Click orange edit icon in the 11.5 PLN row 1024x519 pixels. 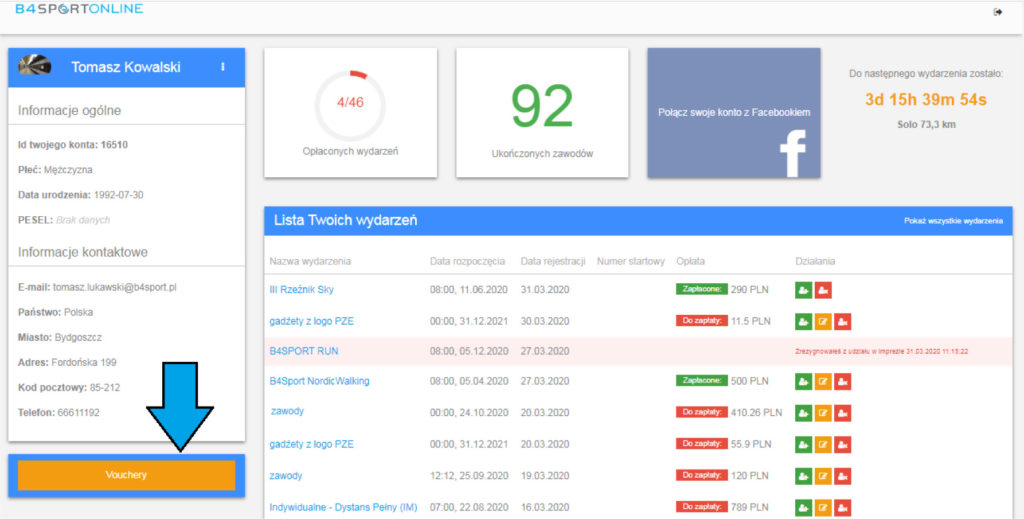pos(823,321)
